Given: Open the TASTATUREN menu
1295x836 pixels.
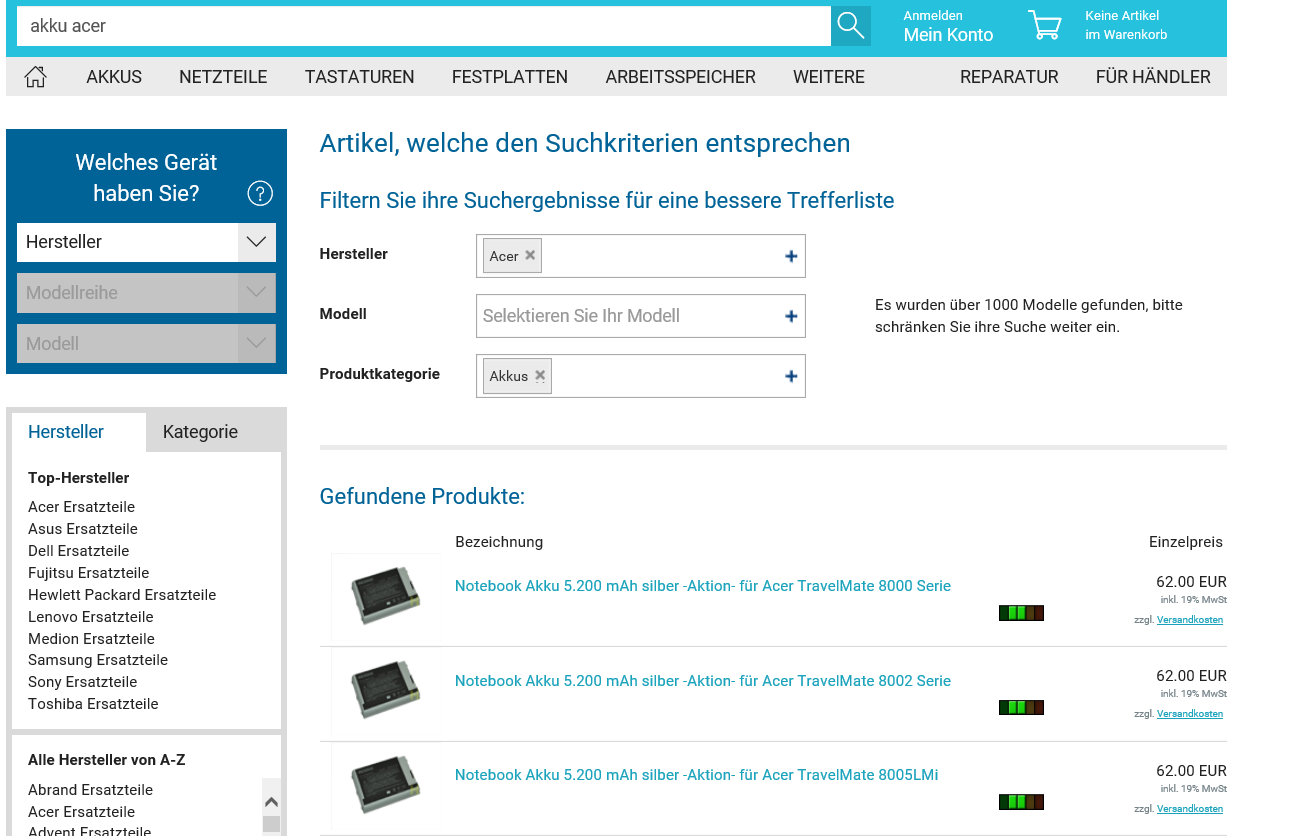Looking at the screenshot, I should pos(360,77).
